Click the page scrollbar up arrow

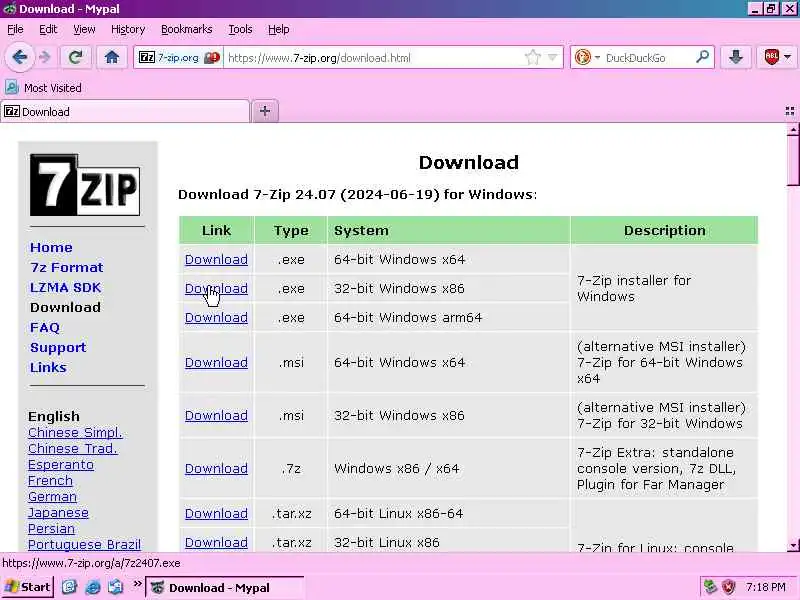coord(793,130)
